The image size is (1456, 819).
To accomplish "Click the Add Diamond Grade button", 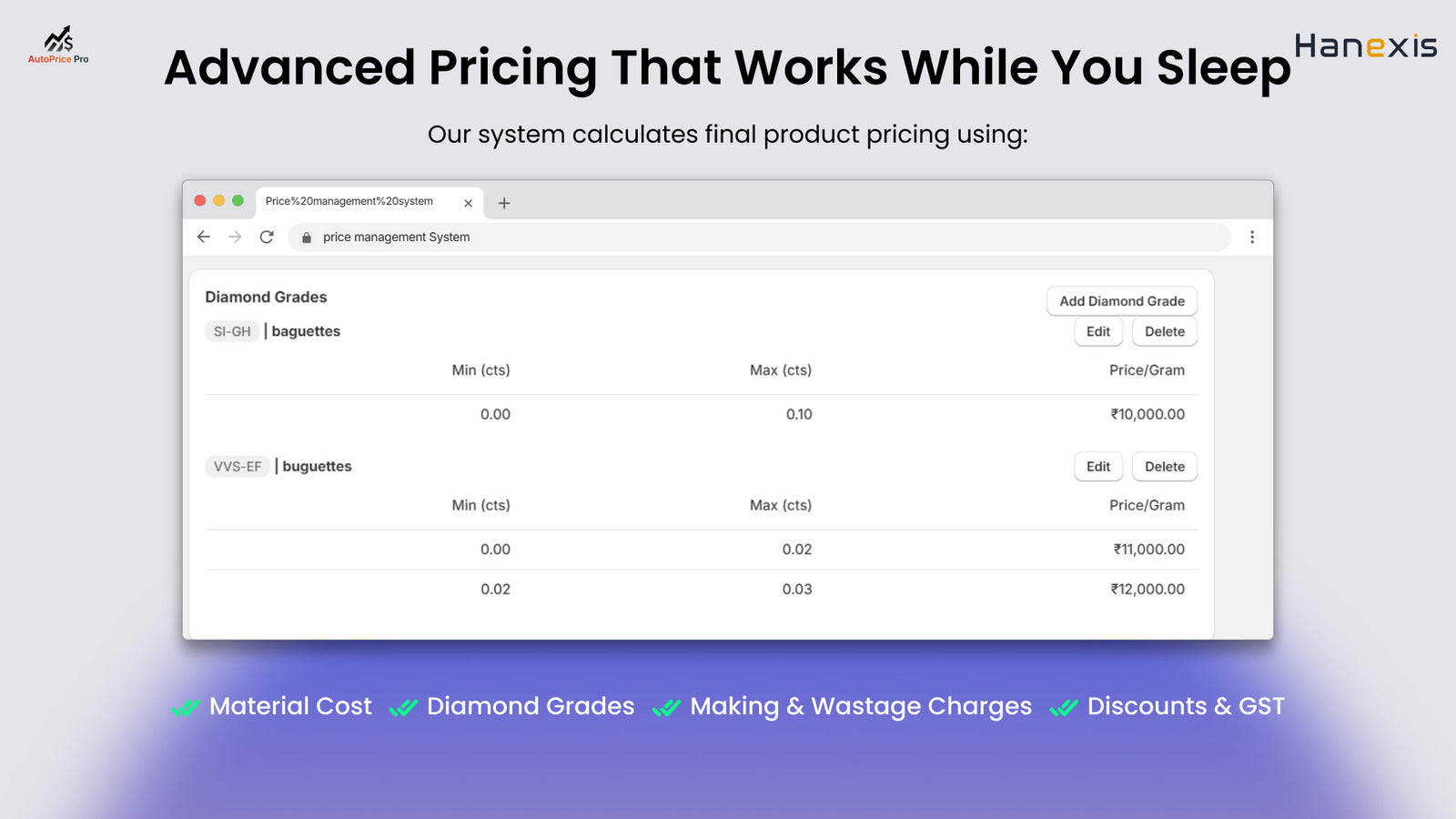I will 1121,301.
